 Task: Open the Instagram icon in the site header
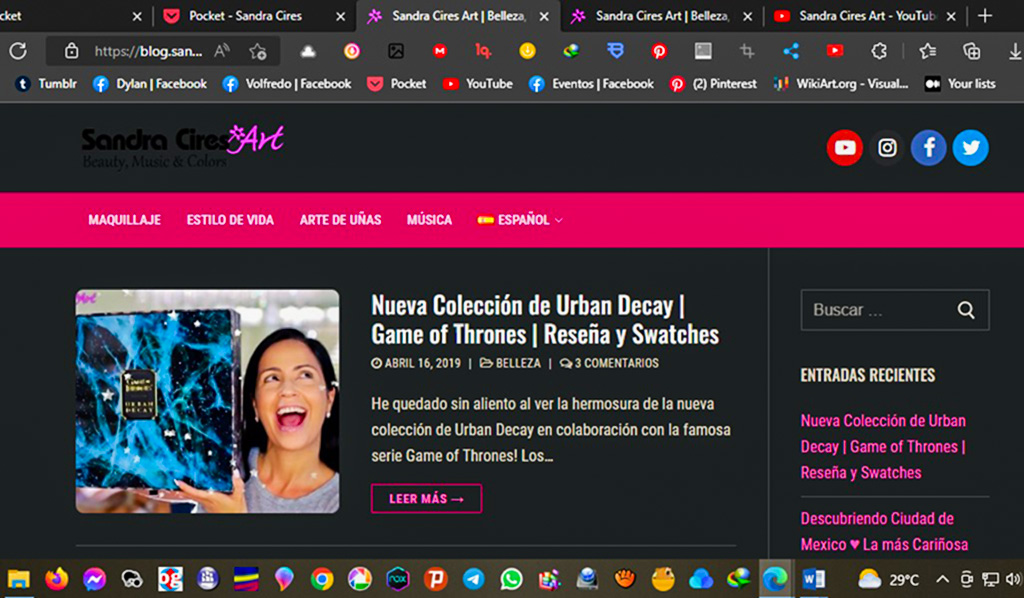pos(886,147)
